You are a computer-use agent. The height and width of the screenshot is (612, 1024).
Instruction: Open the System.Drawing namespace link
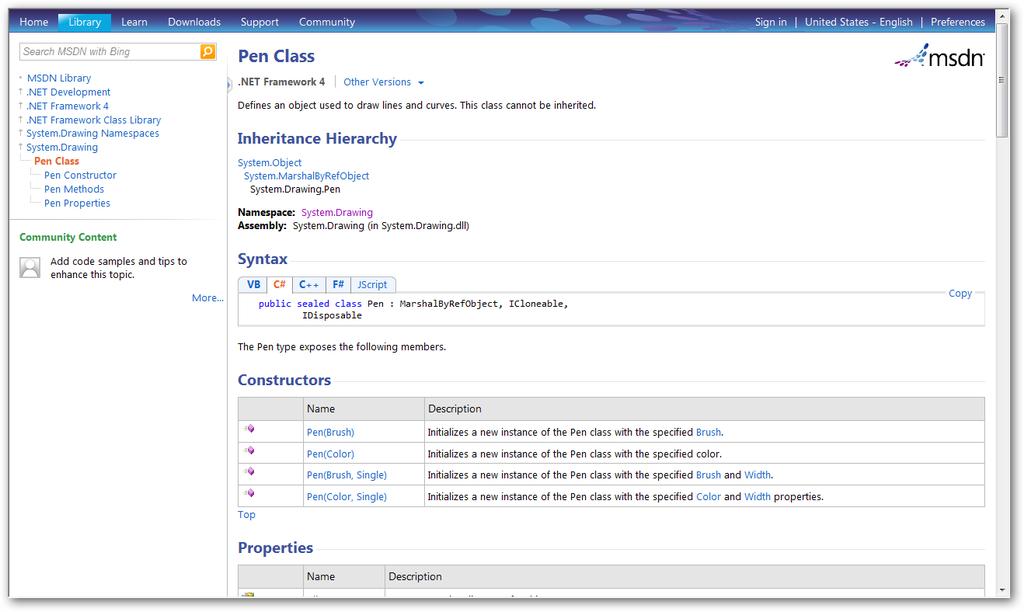tap(337, 212)
